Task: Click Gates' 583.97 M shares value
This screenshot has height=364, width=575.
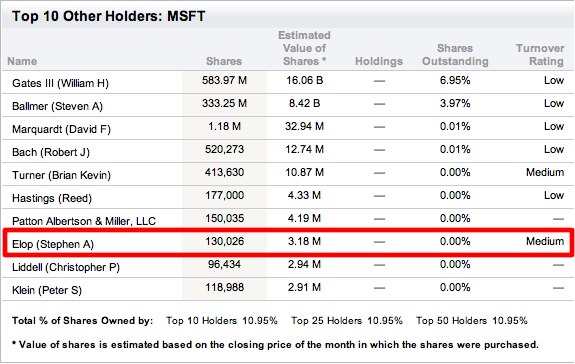Action: tap(224, 80)
